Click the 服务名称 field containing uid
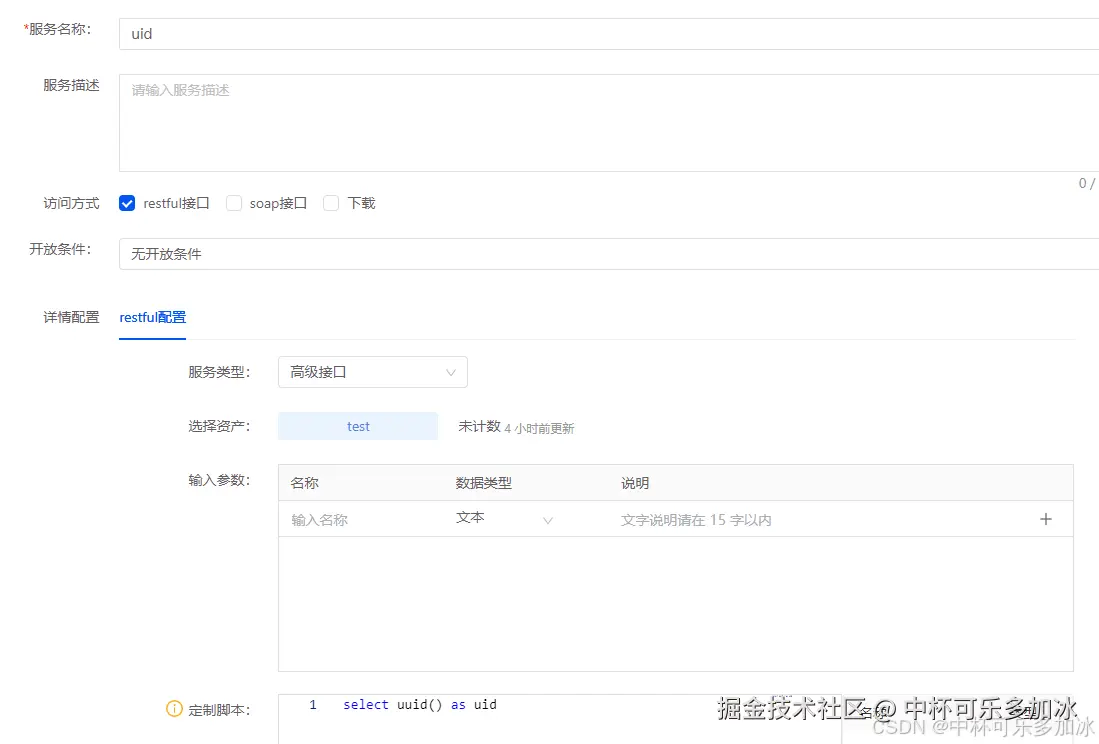 [400, 34]
